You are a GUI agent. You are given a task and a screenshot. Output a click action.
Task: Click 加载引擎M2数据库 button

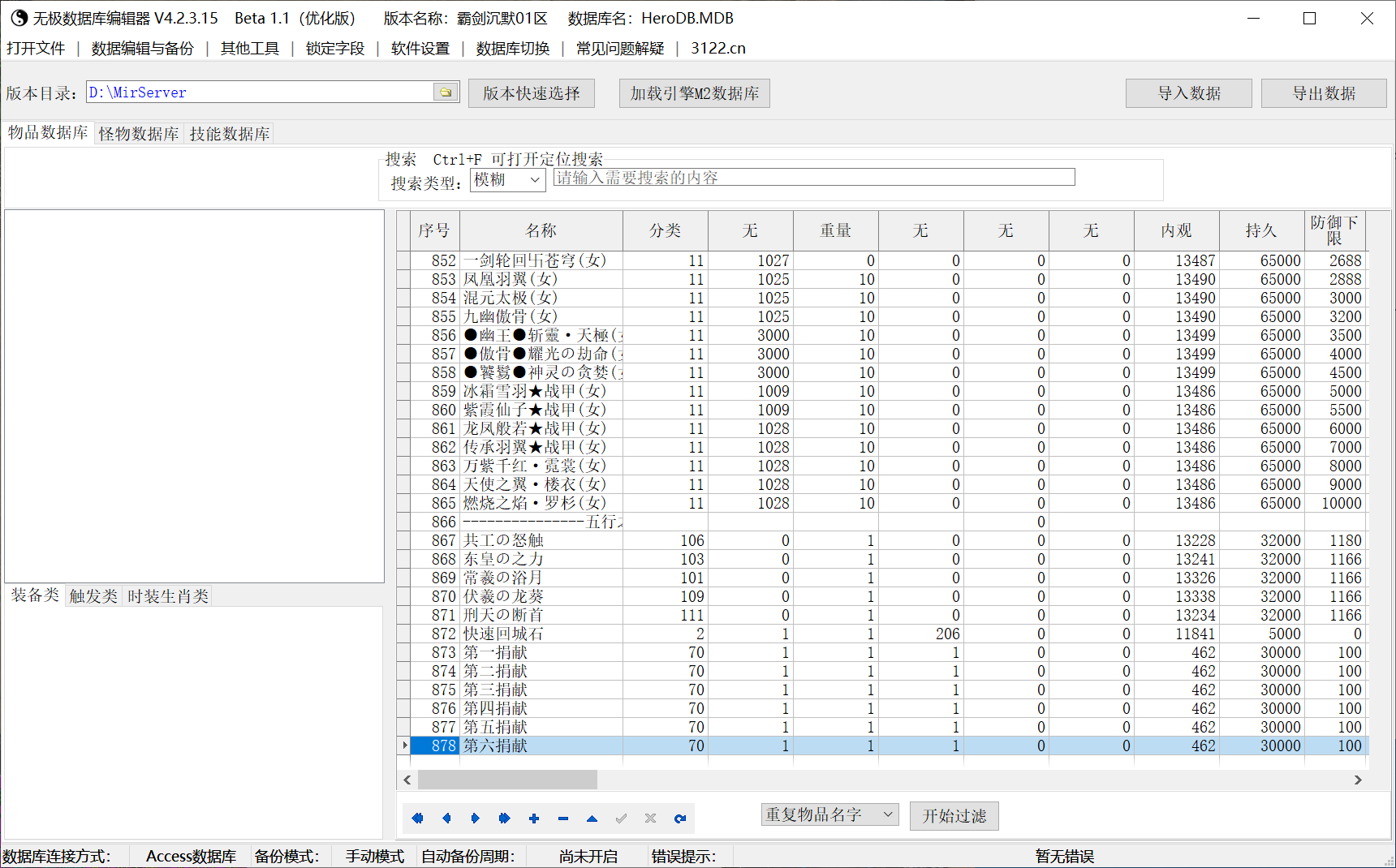click(695, 93)
